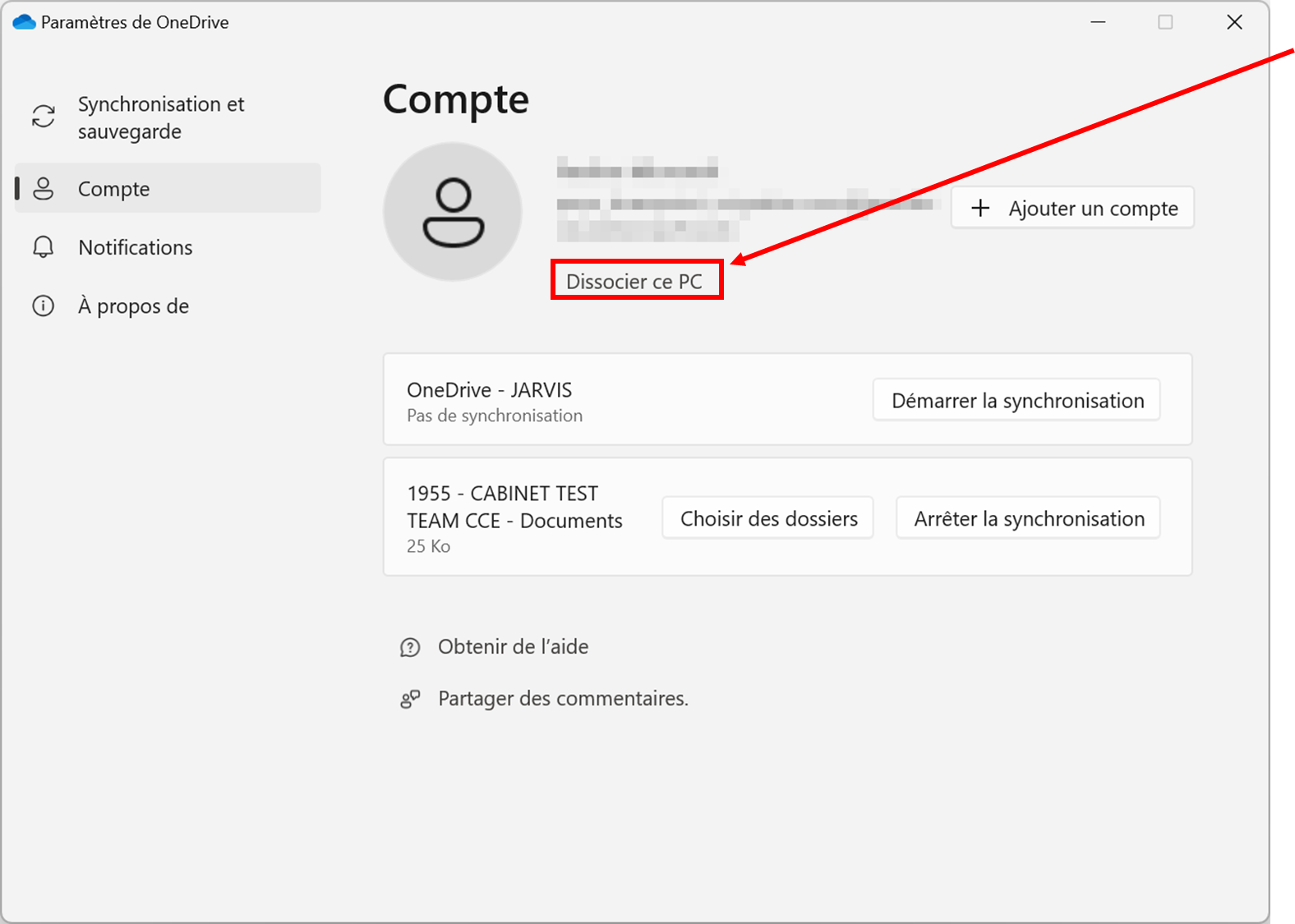Click OneDrive - JARVIS library name
The width and height of the screenshot is (1295, 924).
(x=490, y=389)
